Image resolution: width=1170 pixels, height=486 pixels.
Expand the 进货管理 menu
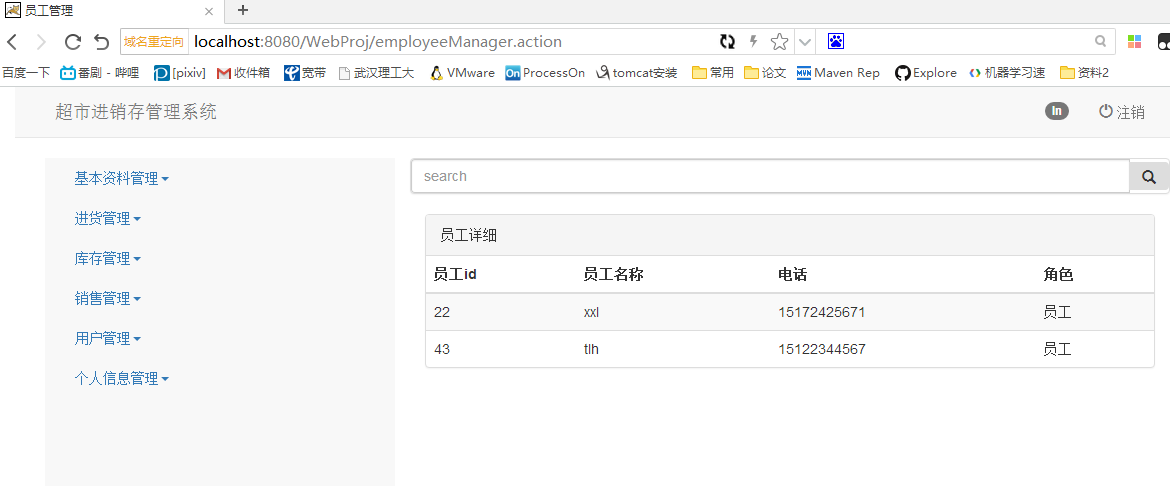tap(107, 219)
